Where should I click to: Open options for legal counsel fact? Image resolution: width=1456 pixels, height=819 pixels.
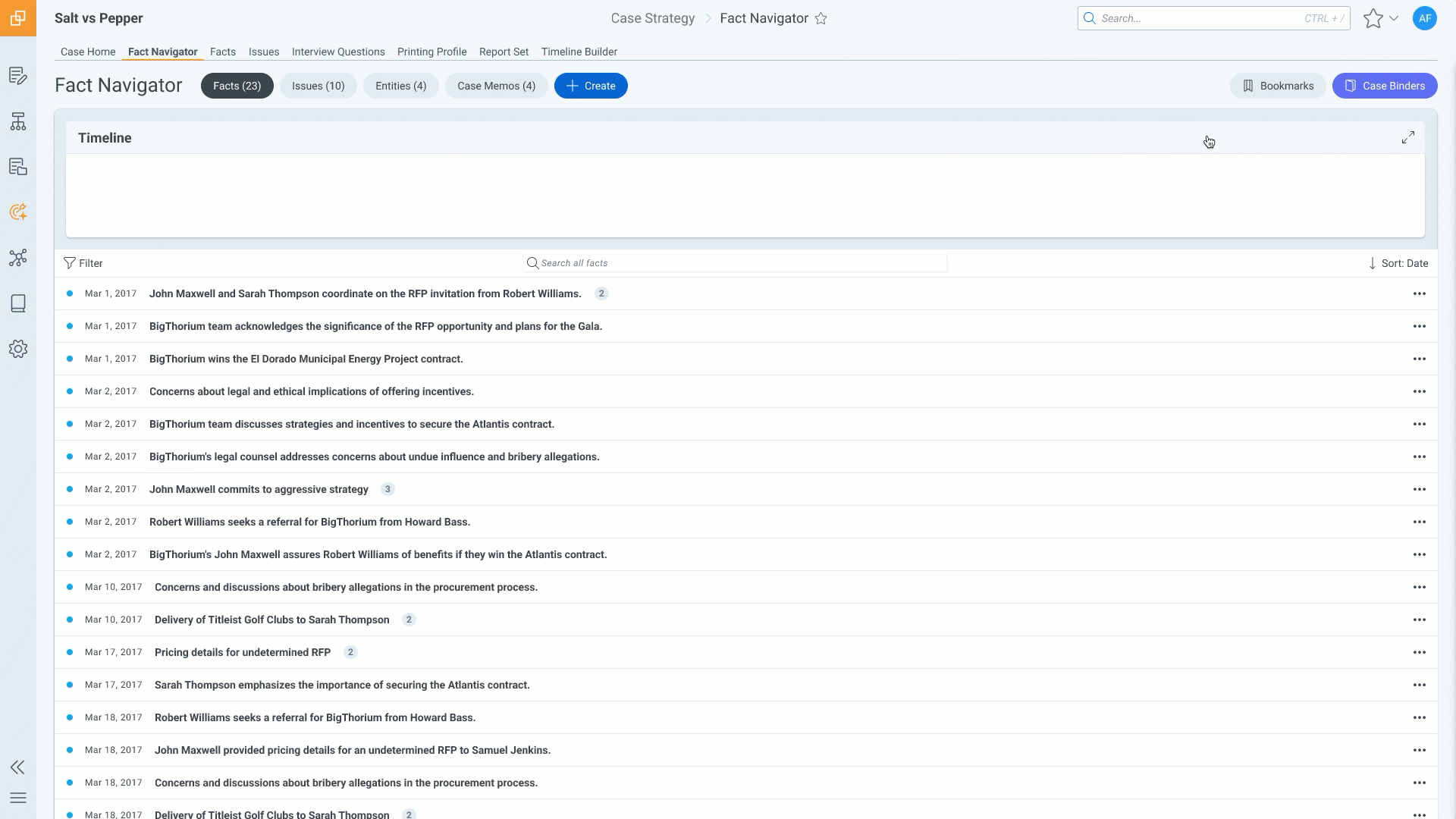coord(1420,457)
